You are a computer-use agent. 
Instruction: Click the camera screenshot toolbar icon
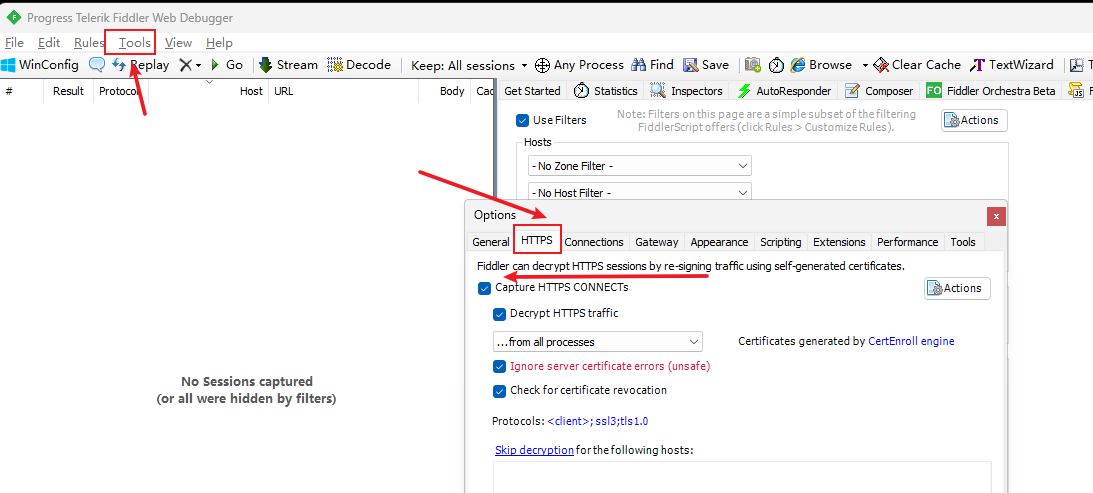click(x=753, y=65)
